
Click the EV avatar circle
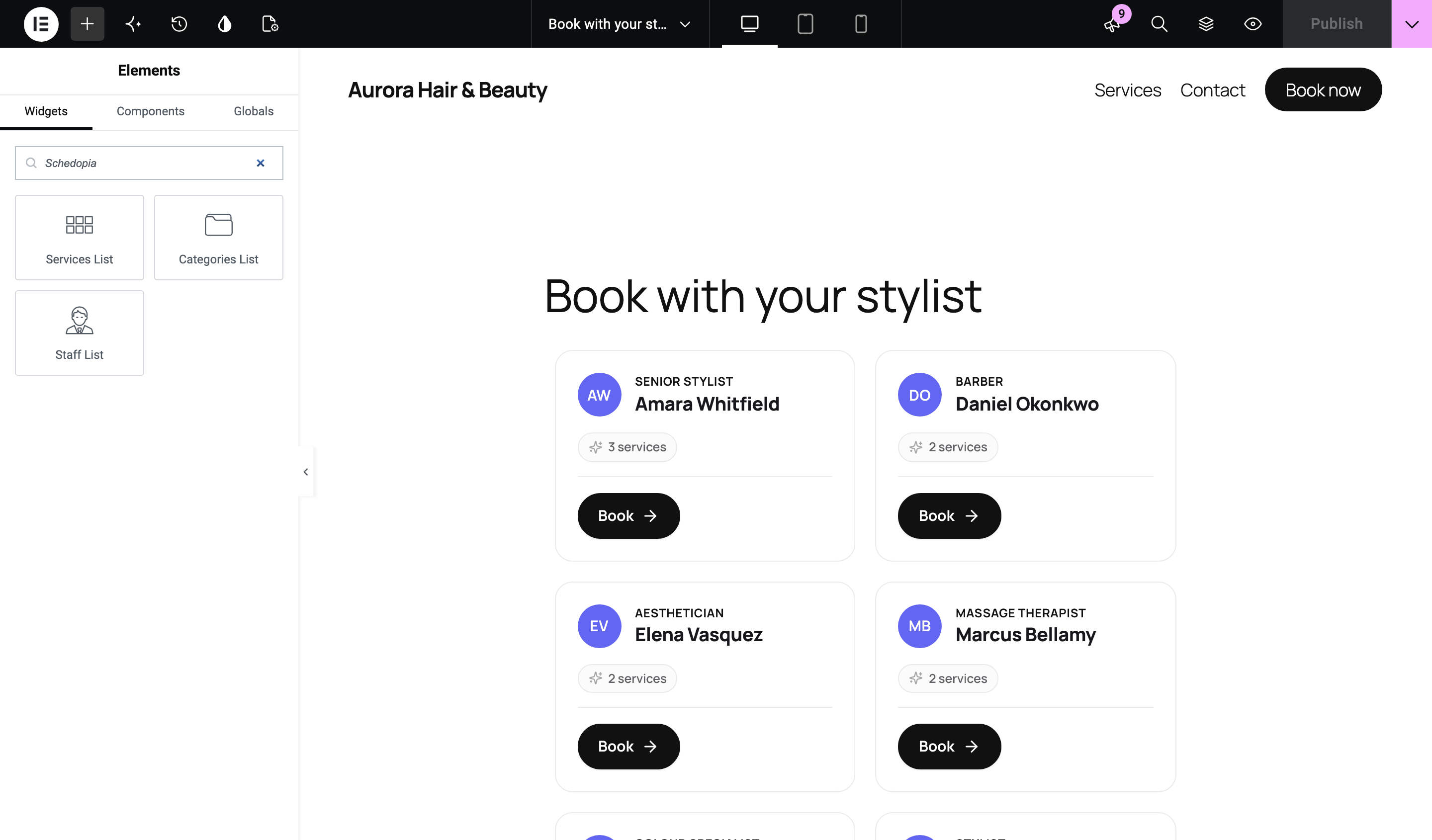click(599, 626)
